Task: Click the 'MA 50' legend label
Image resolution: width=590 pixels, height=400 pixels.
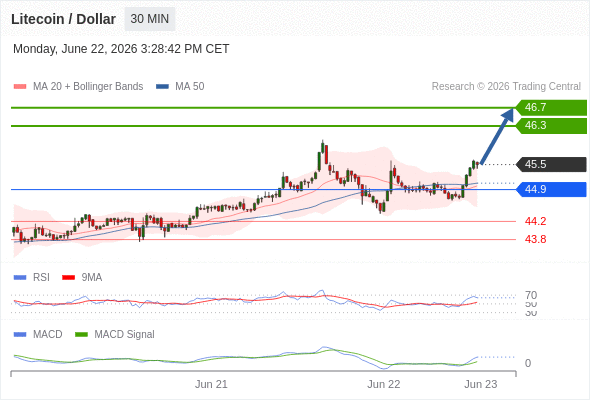Action: (x=190, y=87)
